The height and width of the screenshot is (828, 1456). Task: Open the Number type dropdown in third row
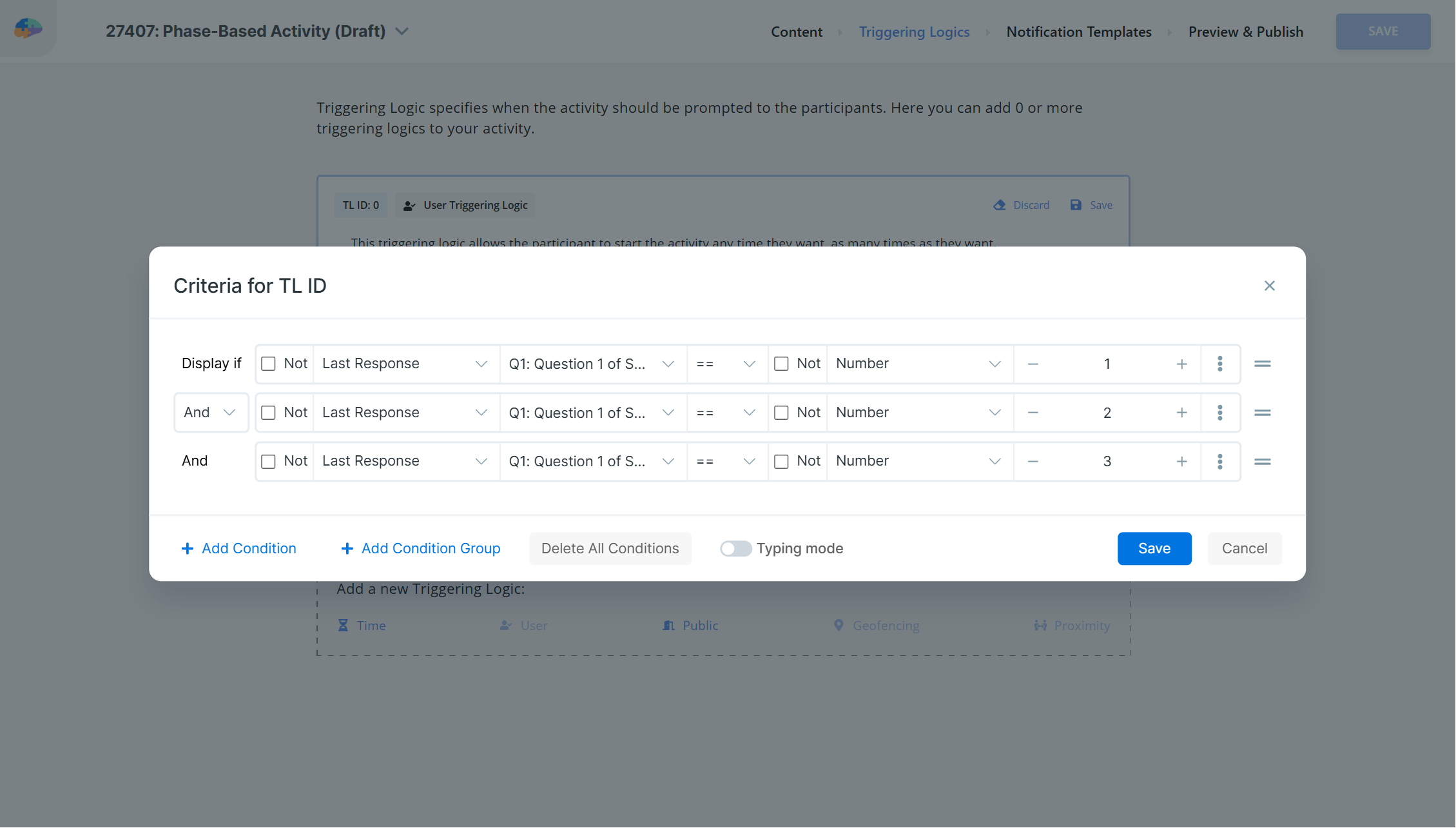[918, 462]
